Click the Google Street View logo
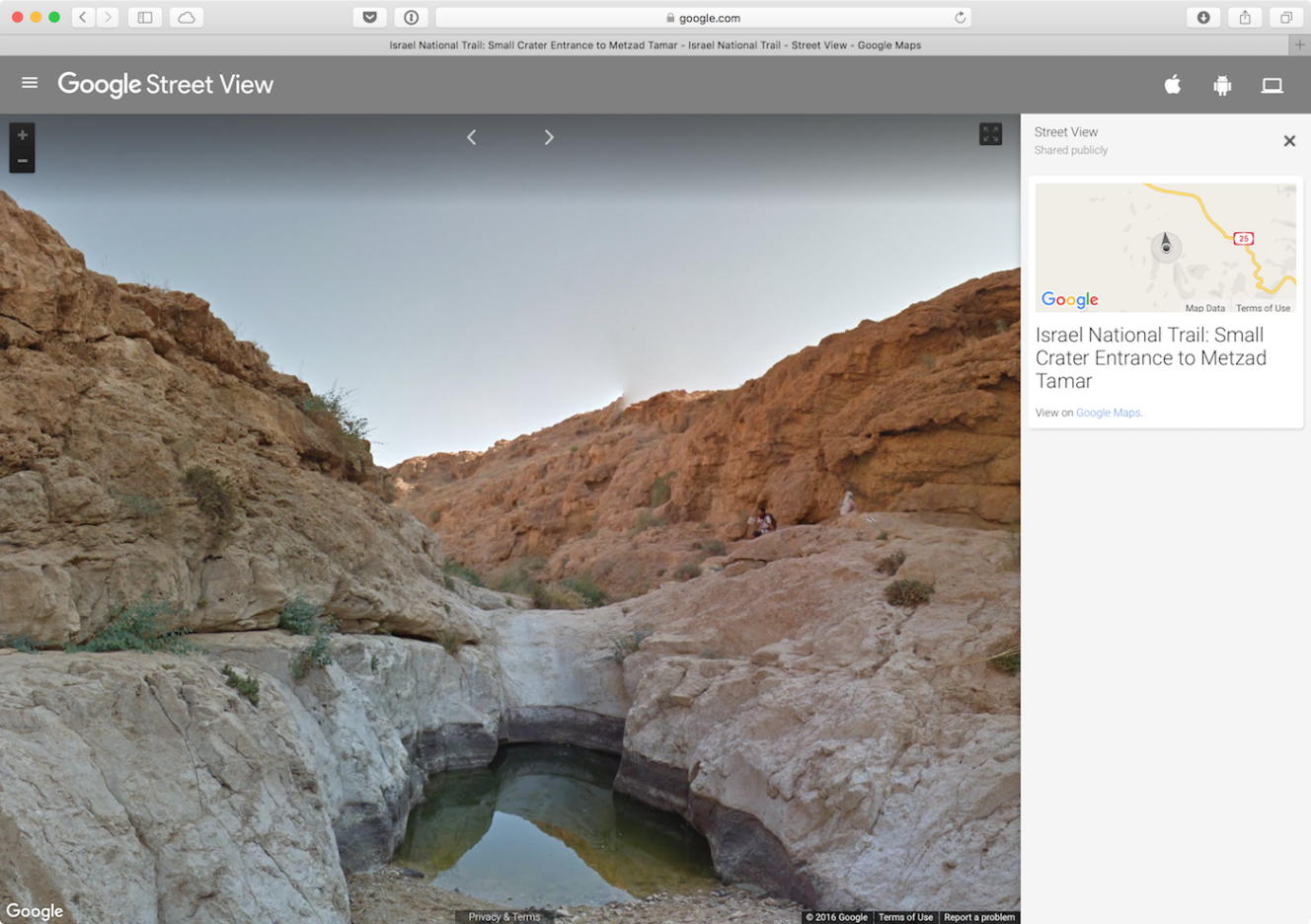The image size is (1311, 924). pos(165,85)
